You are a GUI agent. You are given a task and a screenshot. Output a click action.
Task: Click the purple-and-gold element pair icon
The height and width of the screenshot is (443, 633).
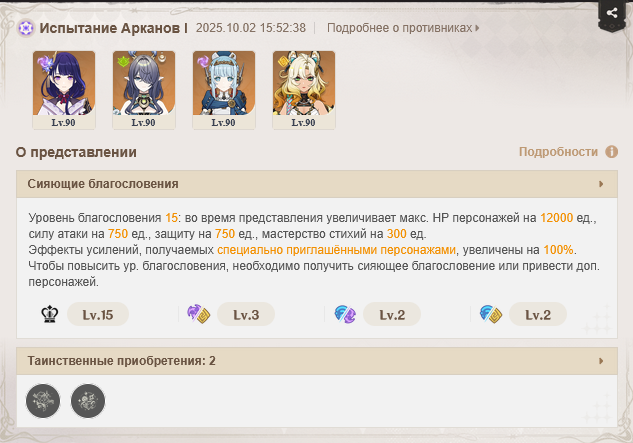click(x=198, y=314)
